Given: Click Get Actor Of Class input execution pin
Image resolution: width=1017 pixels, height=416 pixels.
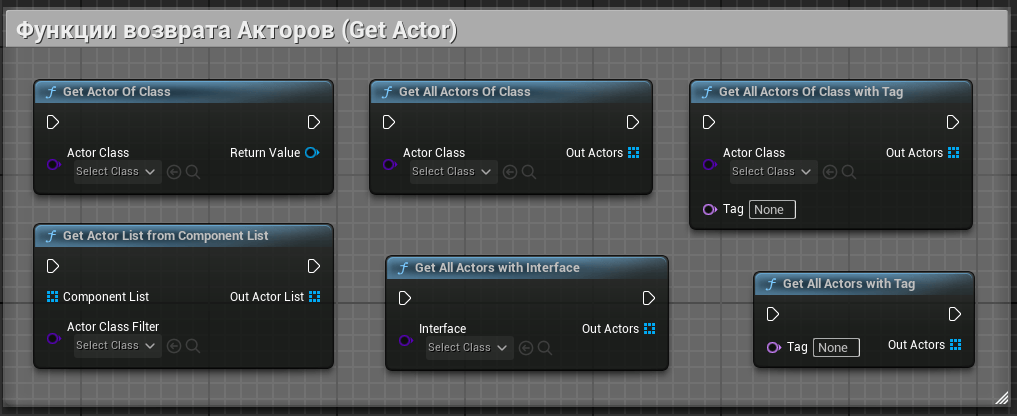Looking at the screenshot, I should [x=53, y=122].
